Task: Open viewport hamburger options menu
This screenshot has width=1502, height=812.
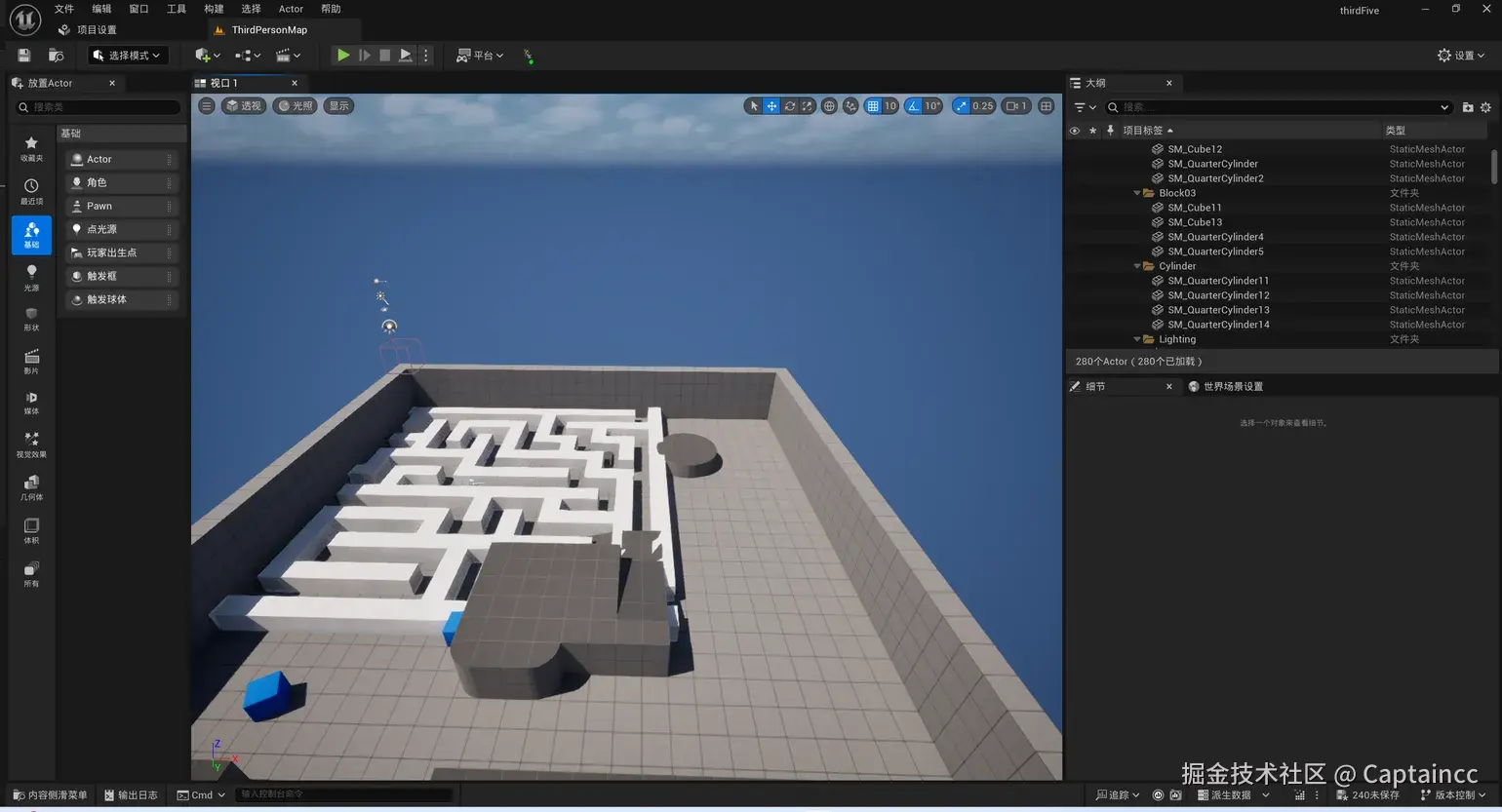Action: point(207,106)
